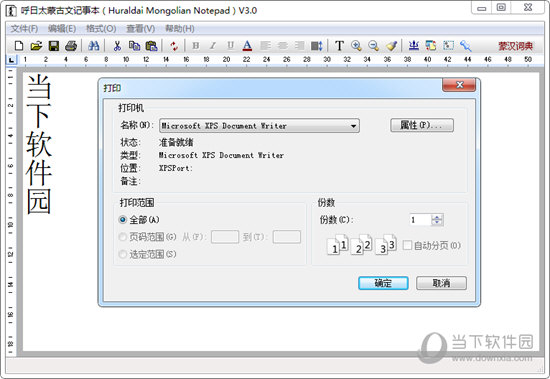Click the center alignment toolbar icon
Viewport: 550px width, 379px height.
pos(283,46)
